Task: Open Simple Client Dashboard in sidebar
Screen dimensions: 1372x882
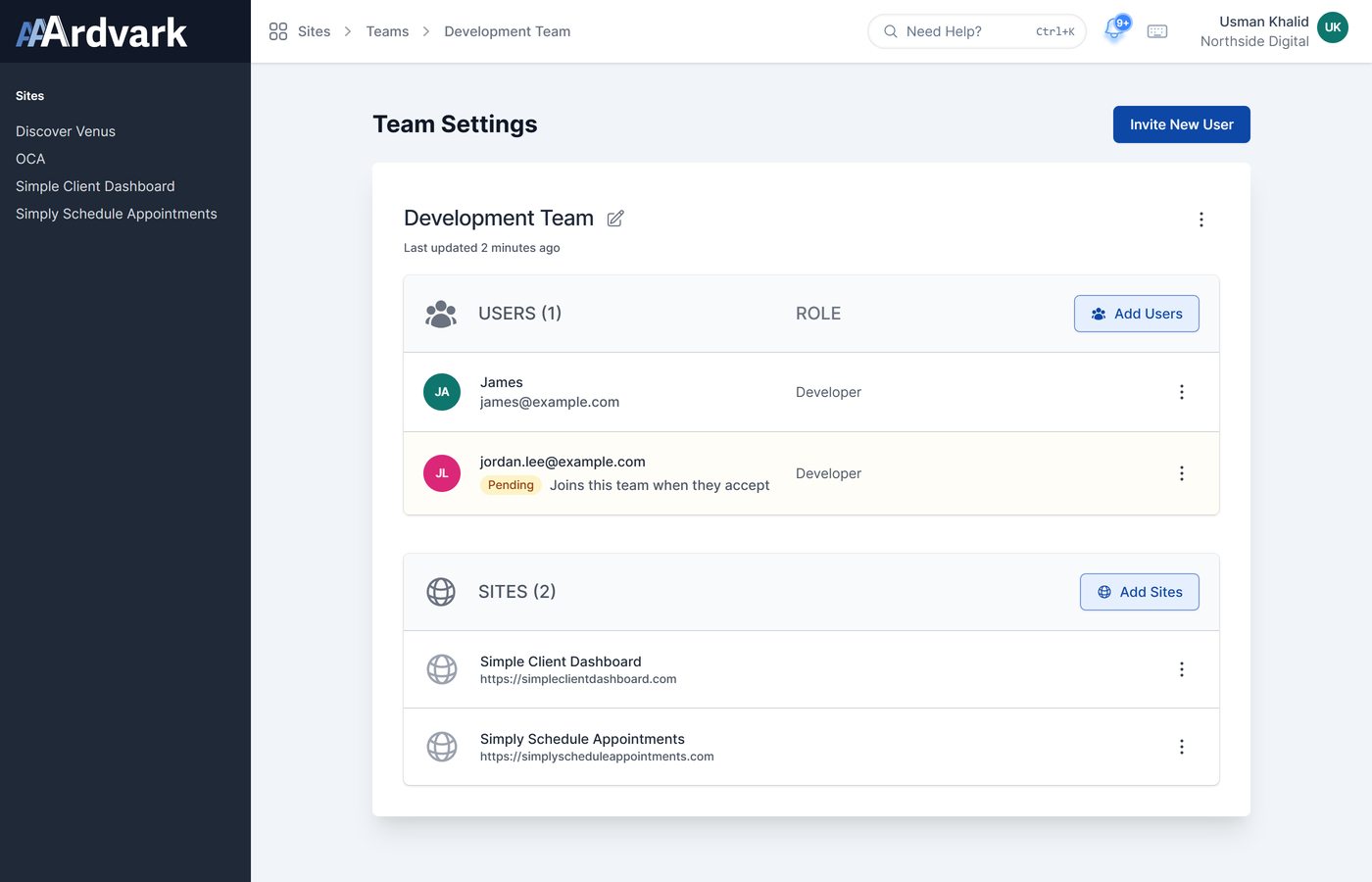Action: [95, 186]
